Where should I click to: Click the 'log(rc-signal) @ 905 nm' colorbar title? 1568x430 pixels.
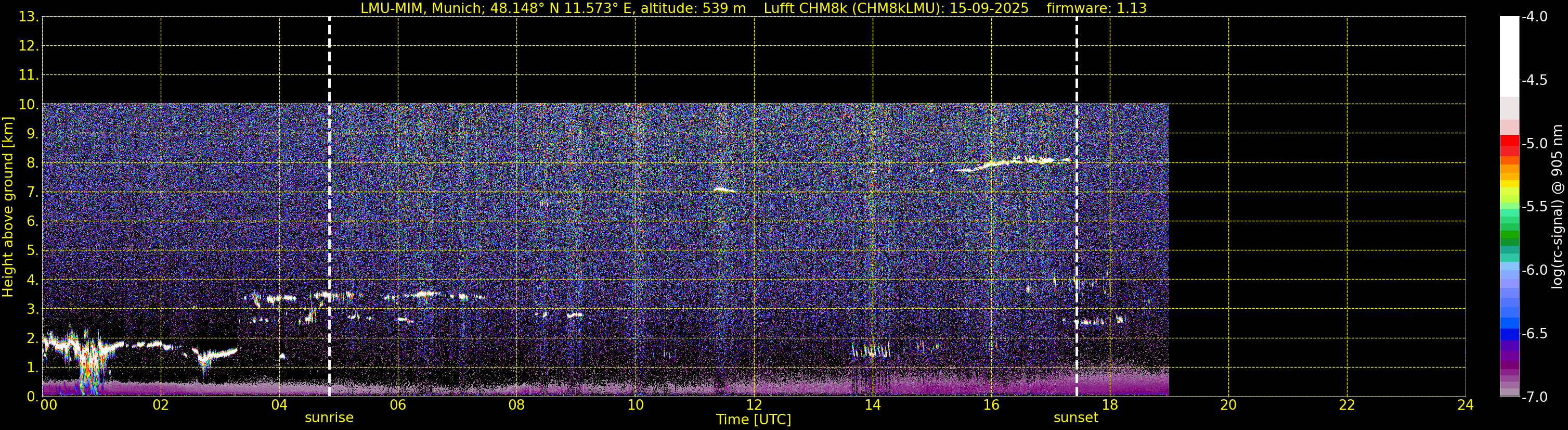coord(1557,207)
